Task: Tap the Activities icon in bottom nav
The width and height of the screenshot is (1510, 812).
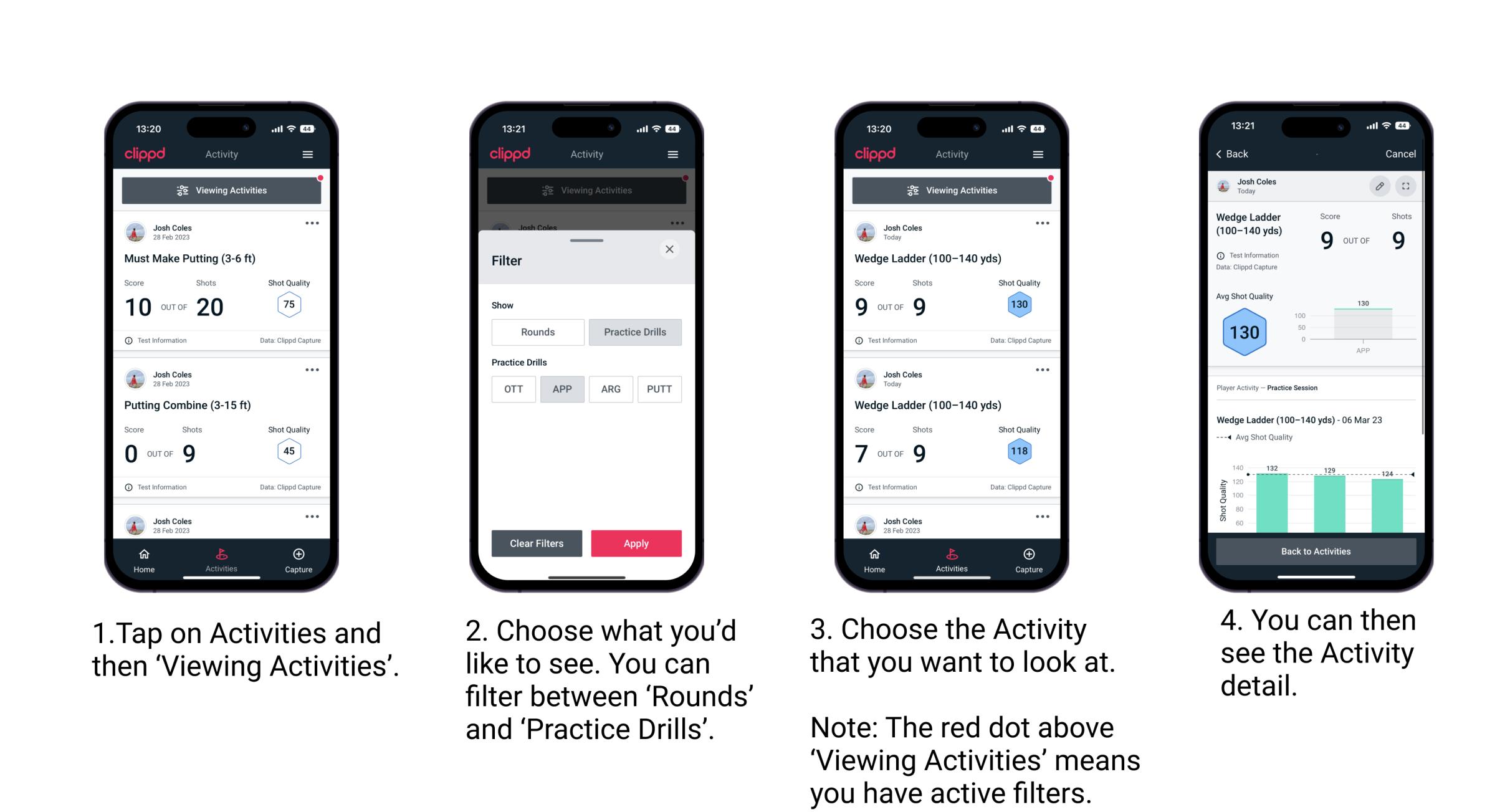Action: pyautogui.click(x=221, y=557)
